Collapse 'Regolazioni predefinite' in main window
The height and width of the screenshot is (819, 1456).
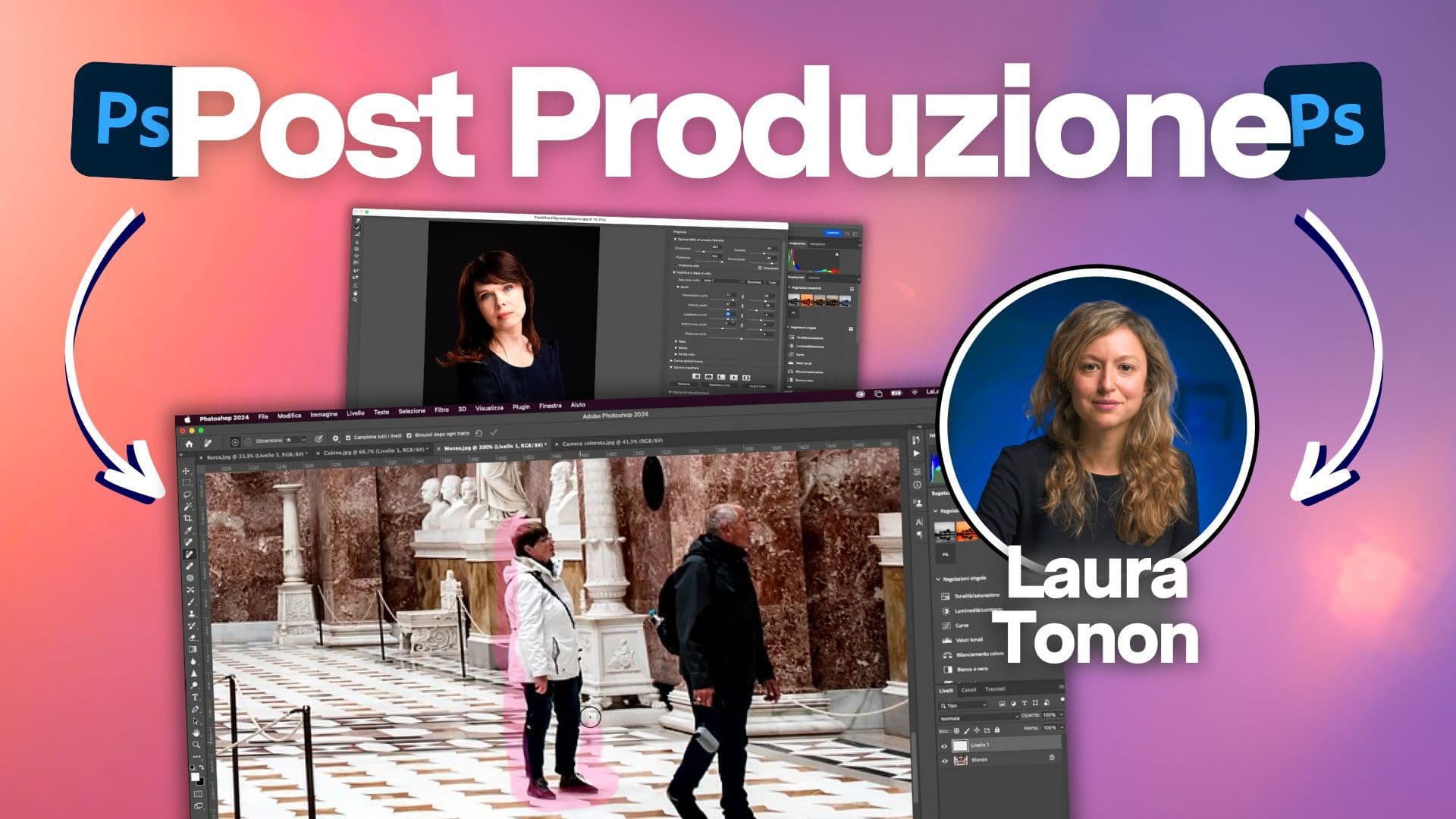(x=935, y=511)
